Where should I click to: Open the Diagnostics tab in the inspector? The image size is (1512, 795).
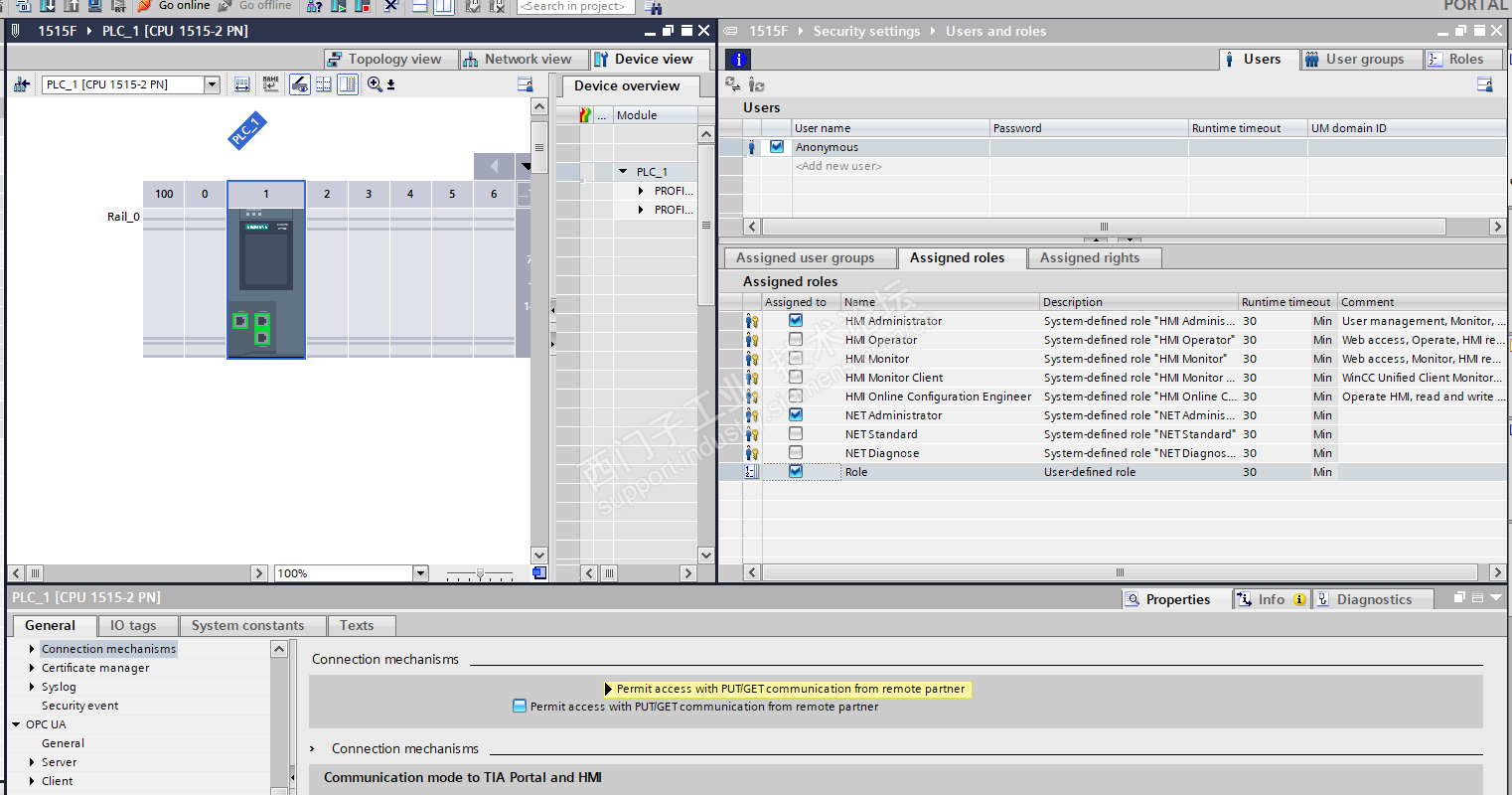pyautogui.click(x=1373, y=600)
